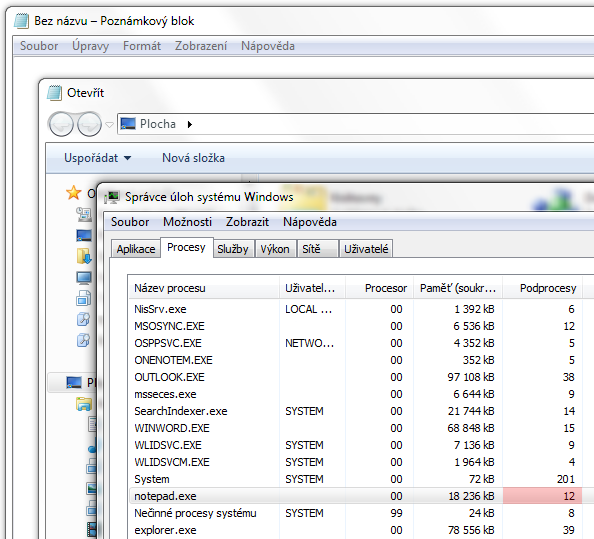Open Task Manager's Nápověda menu
The image size is (594, 539).
[x=310, y=222]
